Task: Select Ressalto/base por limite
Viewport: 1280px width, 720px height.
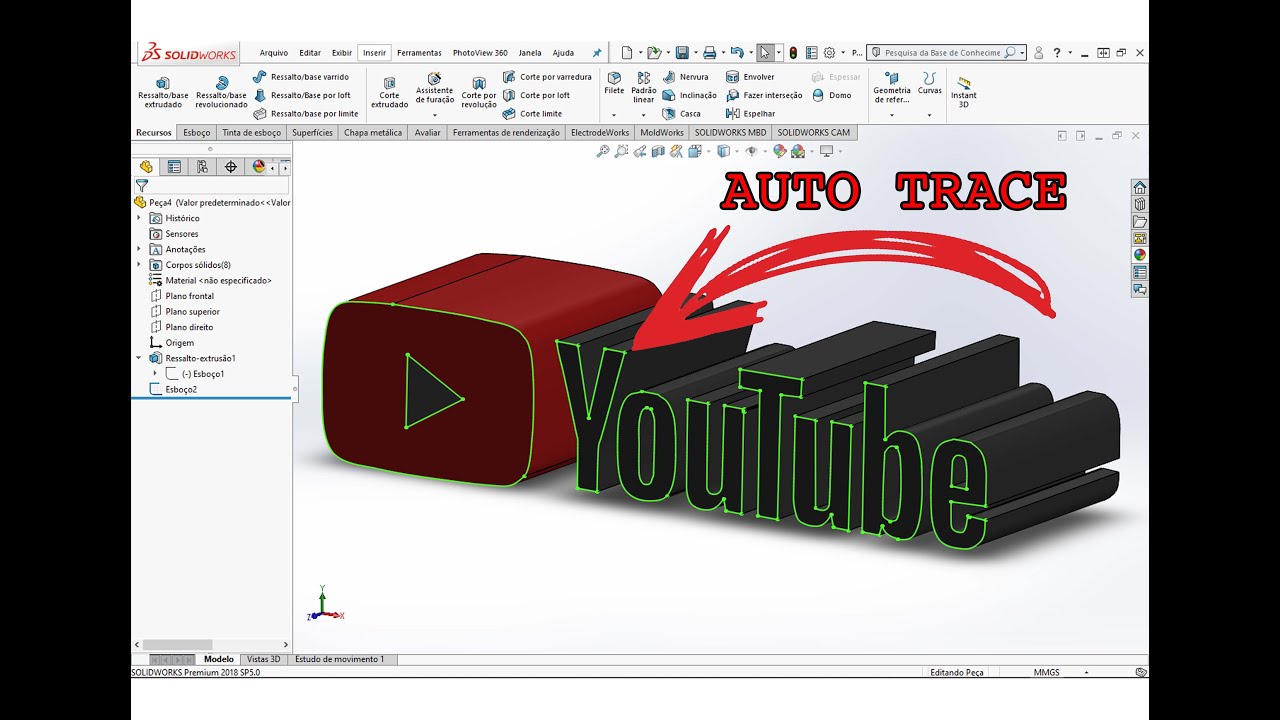Action: pyautogui.click(x=306, y=114)
